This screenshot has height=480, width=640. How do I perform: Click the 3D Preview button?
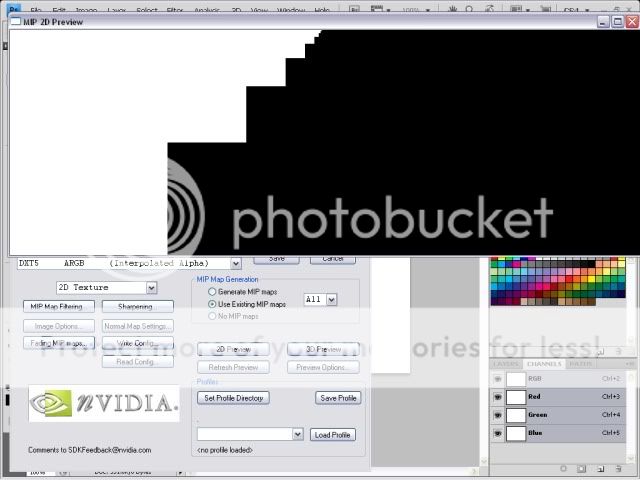323,349
